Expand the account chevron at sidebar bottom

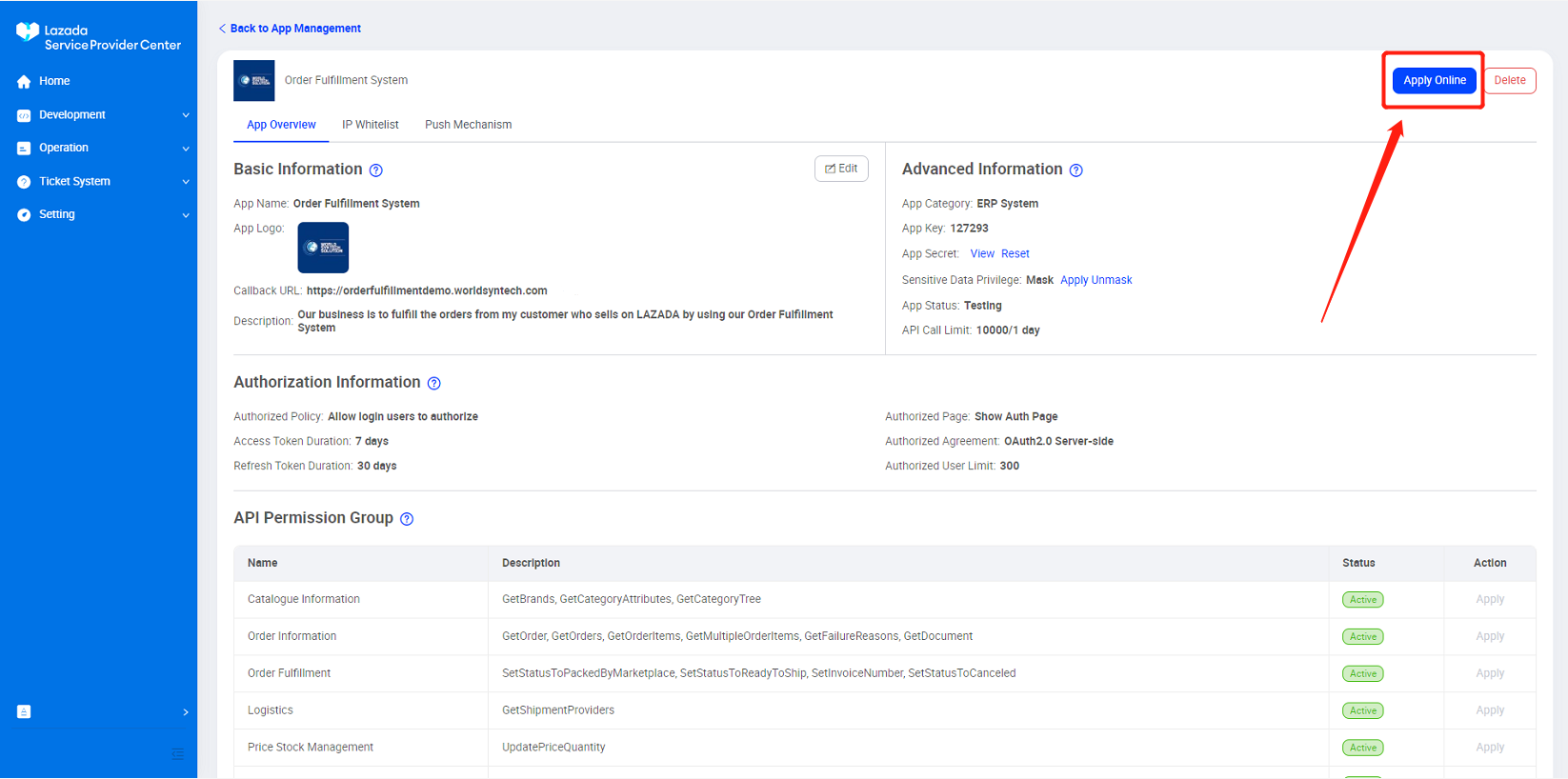click(186, 712)
